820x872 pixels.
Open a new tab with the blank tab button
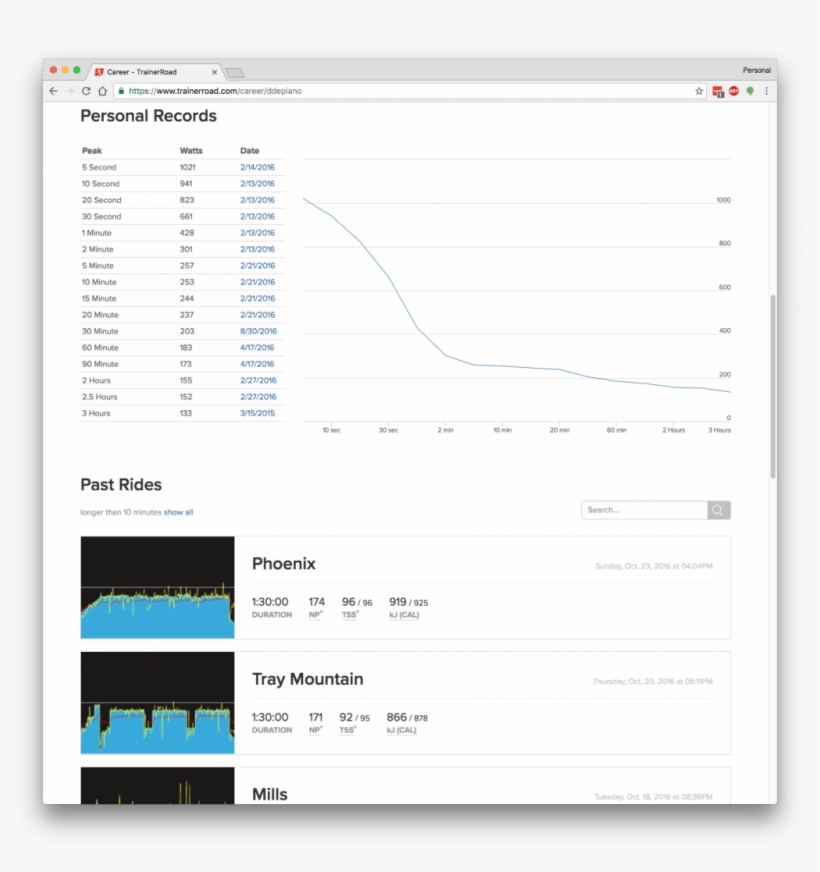coord(234,72)
